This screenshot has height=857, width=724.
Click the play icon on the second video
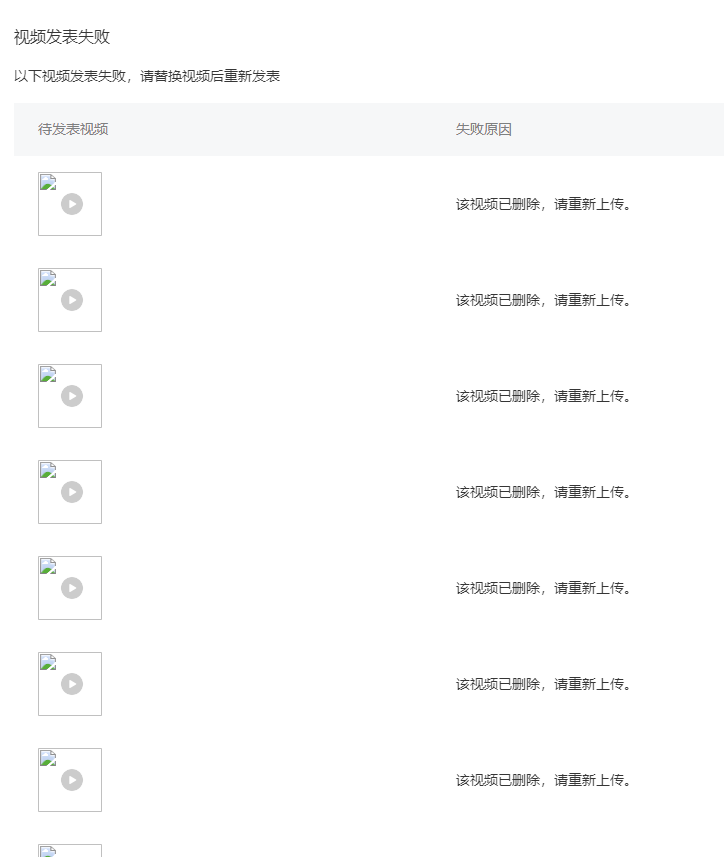tap(72, 300)
